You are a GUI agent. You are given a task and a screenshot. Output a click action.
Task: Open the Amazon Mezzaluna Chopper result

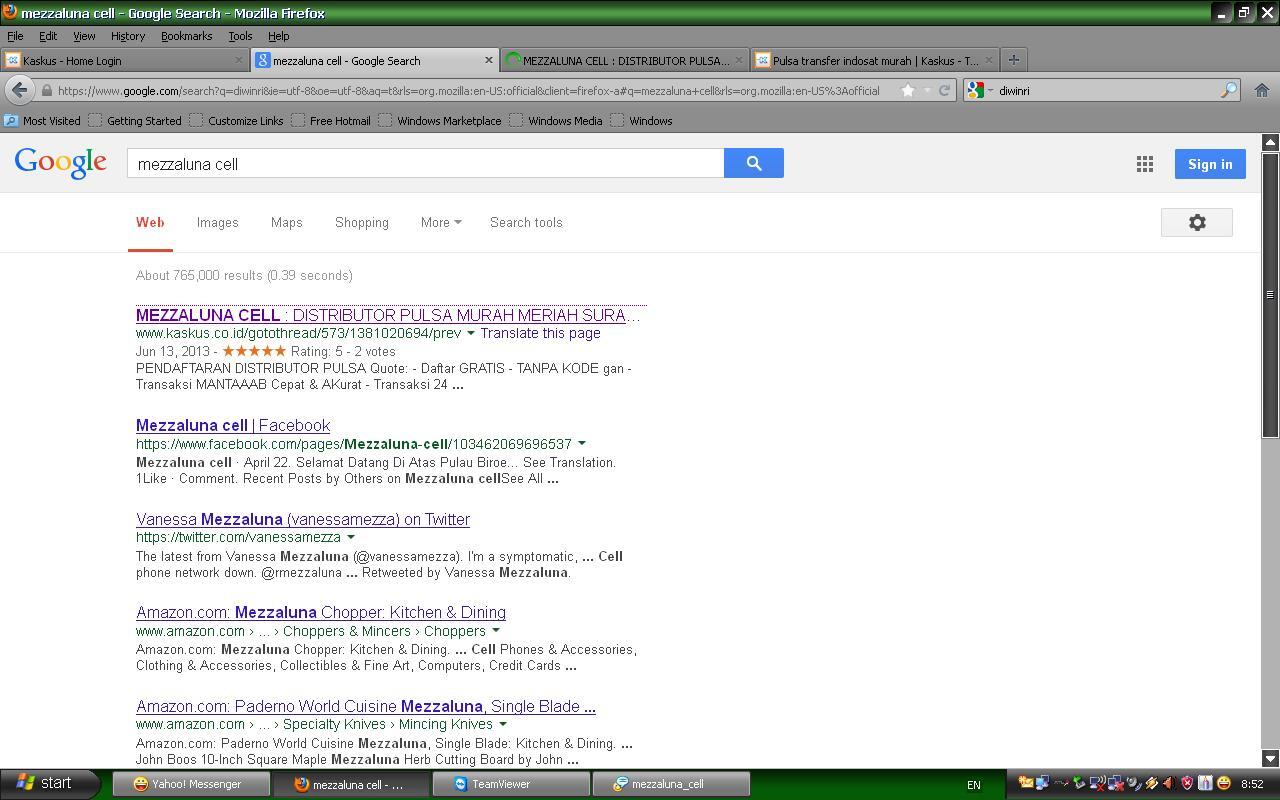321,612
